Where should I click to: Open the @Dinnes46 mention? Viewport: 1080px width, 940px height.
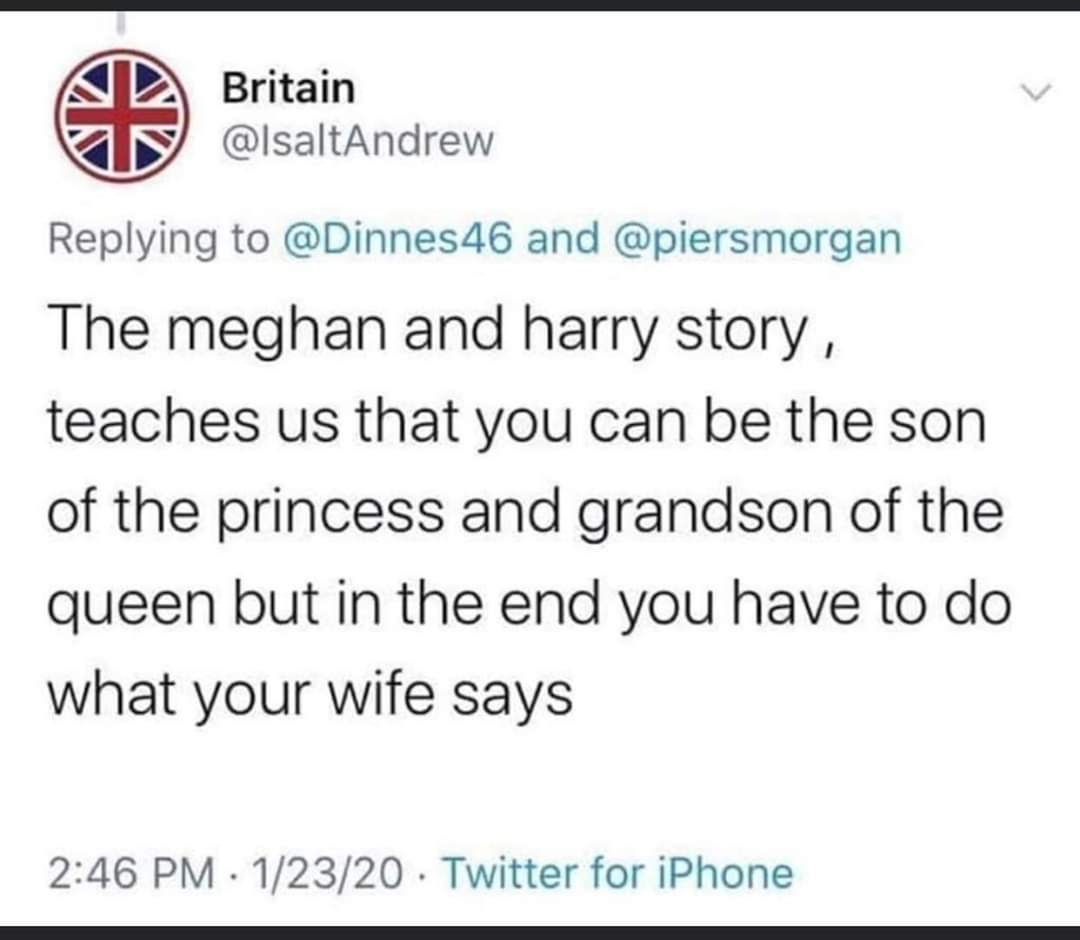[398, 239]
